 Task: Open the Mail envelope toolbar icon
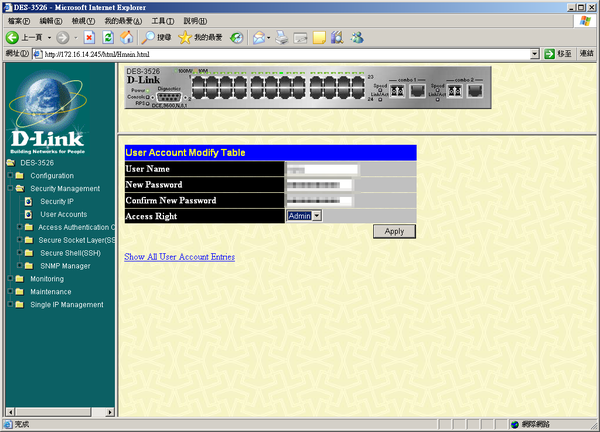[259, 37]
